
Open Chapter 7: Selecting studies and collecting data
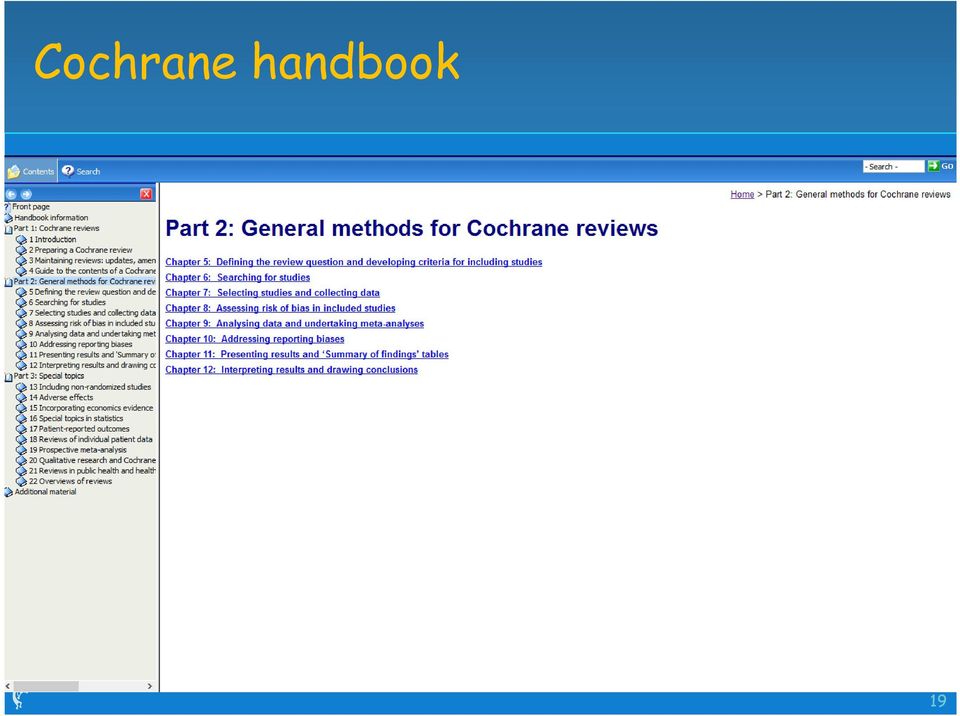(272, 293)
